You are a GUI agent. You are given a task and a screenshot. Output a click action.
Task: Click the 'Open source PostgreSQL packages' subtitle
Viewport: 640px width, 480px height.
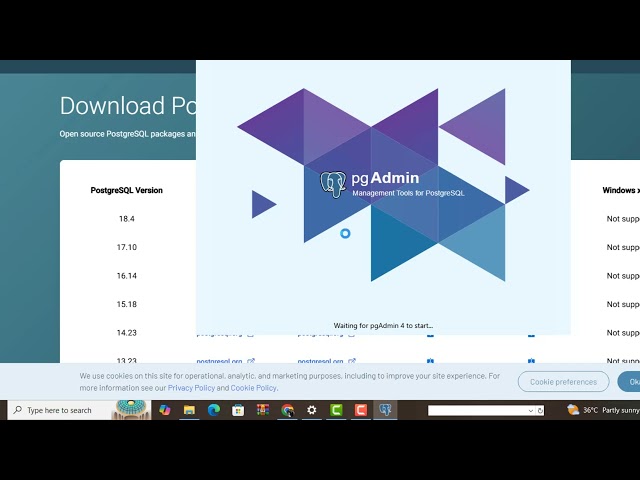128,134
